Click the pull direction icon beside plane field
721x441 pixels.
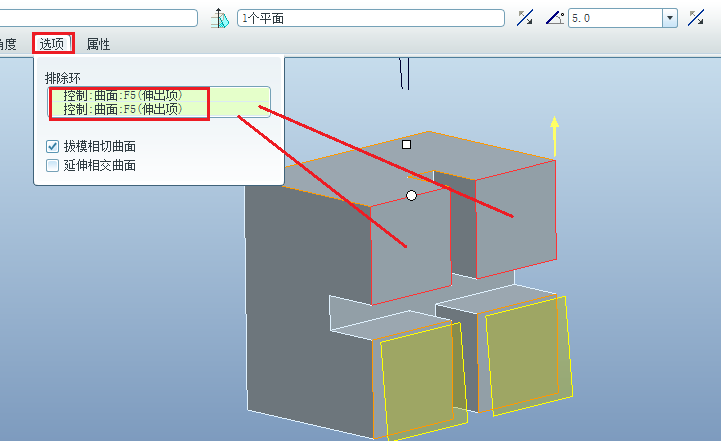coord(222,18)
